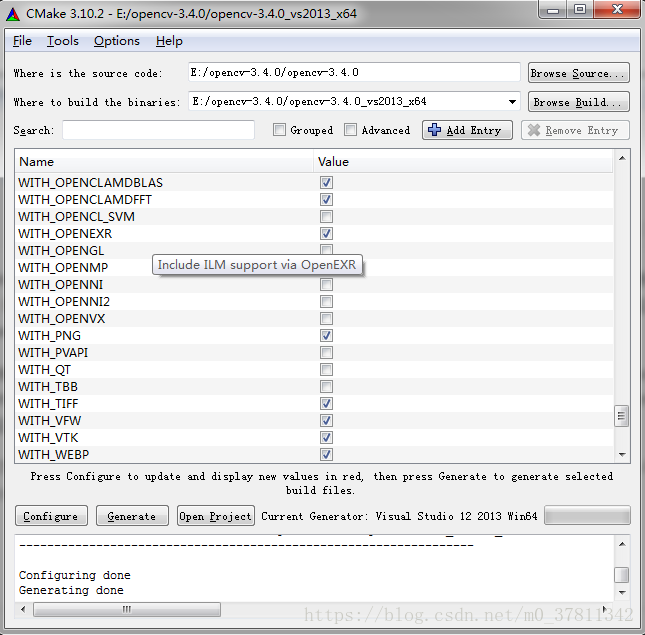This screenshot has width=645, height=635.
Task: Select the WITH_TBB row name
Action: [x=48, y=387]
